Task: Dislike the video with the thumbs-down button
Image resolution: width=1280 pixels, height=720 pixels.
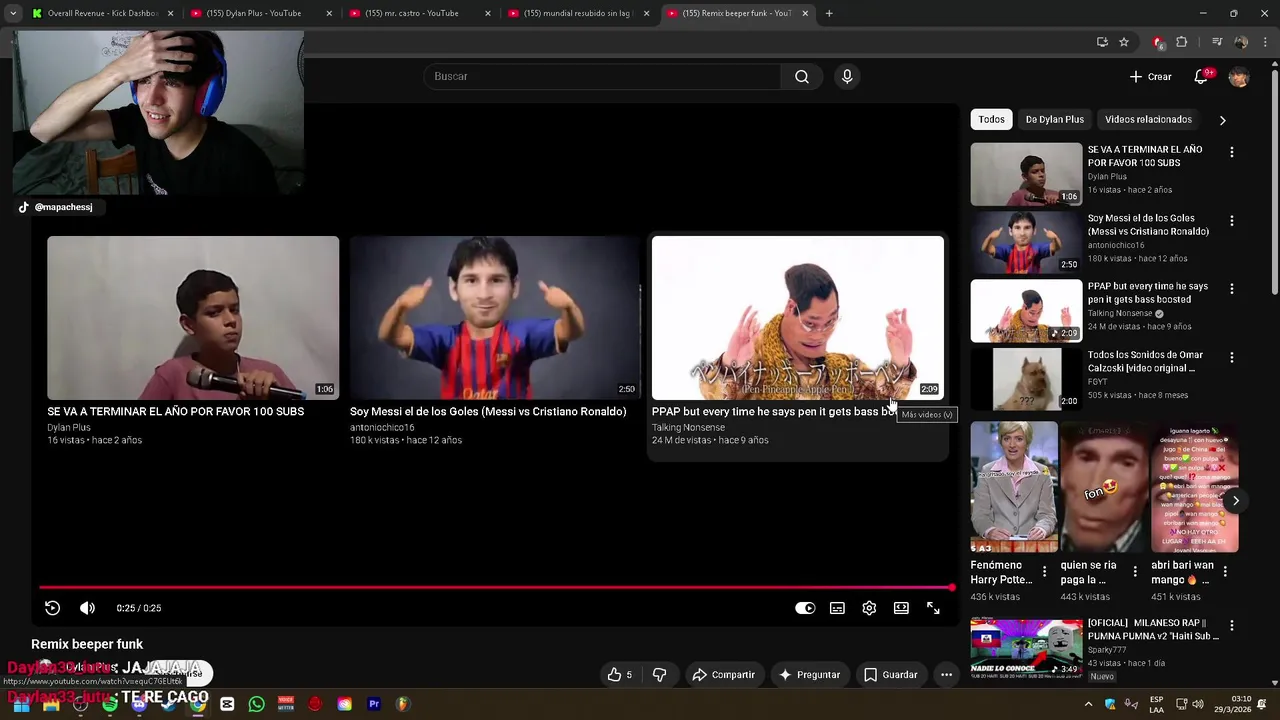Action: click(x=659, y=675)
